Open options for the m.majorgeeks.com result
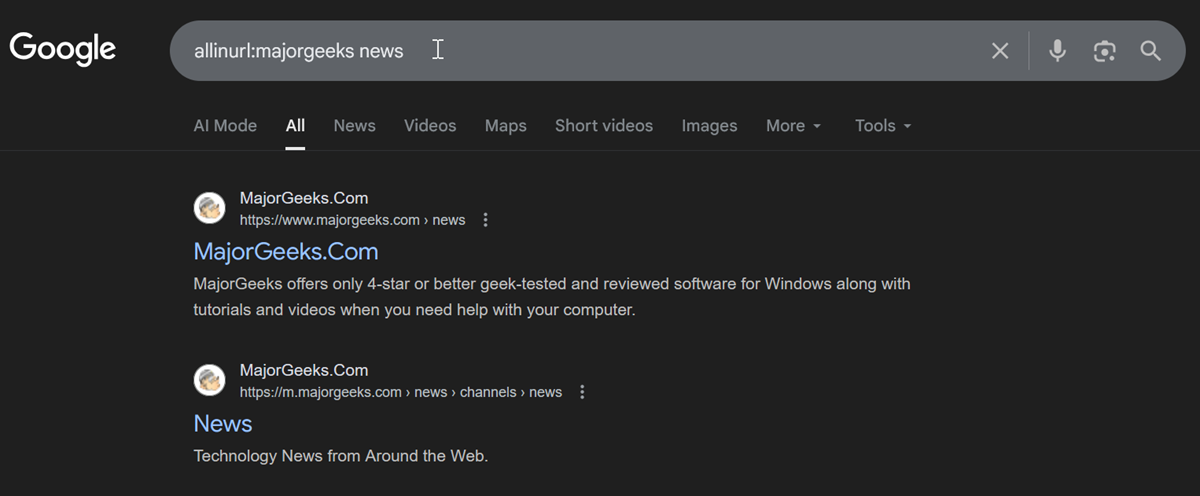This screenshot has height=496, width=1200. pyautogui.click(x=583, y=392)
